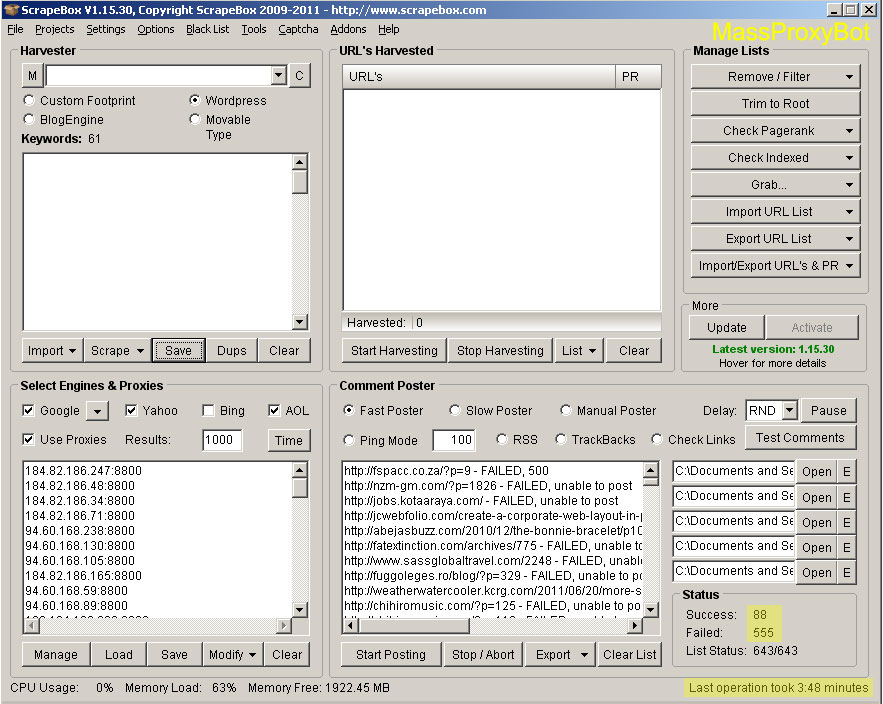Click the Ping Mode count field
This screenshot has width=883, height=704.
pyautogui.click(x=454, y=440)
